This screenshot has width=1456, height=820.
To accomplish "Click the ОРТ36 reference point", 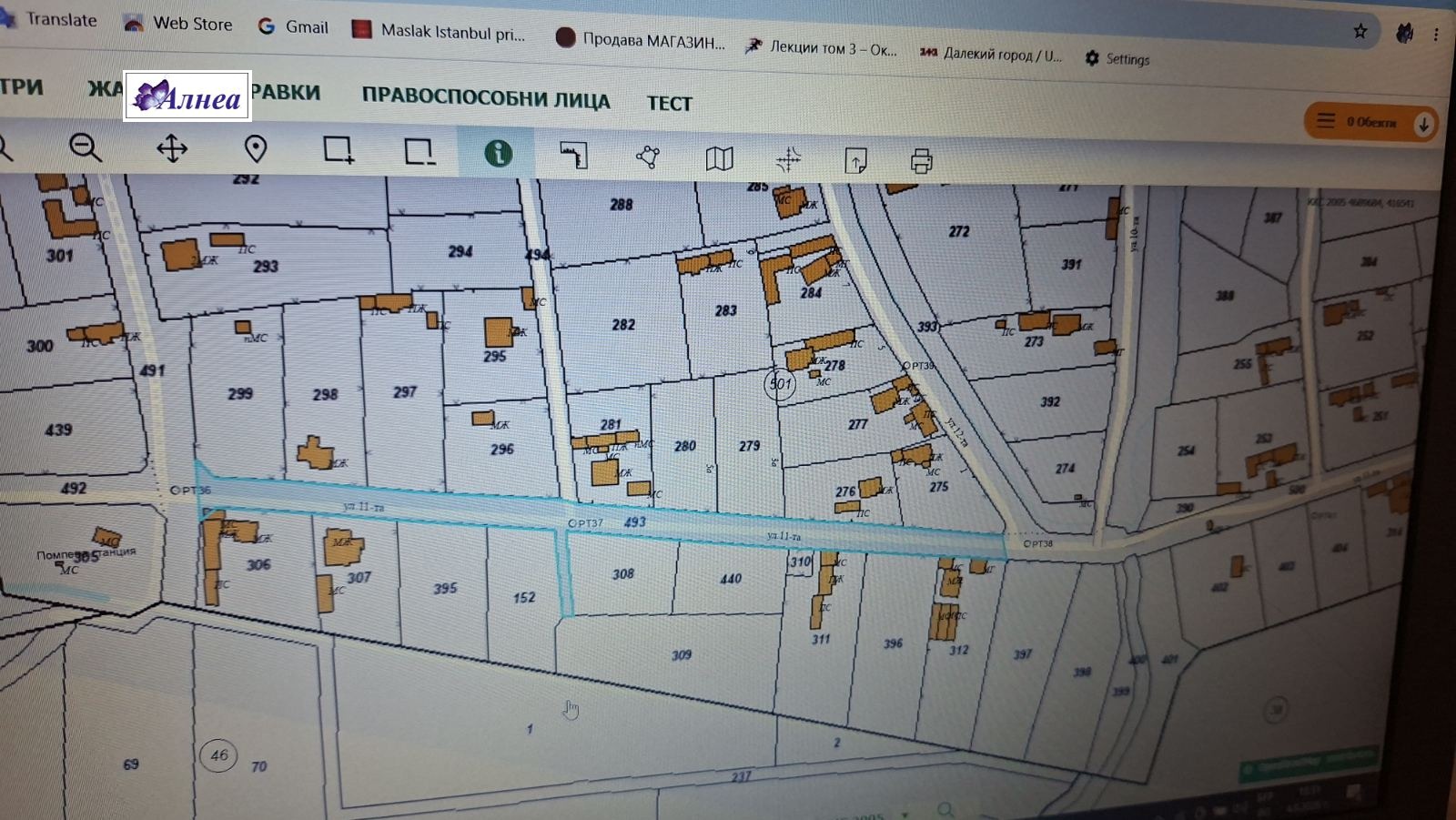I will click(190, 490).
